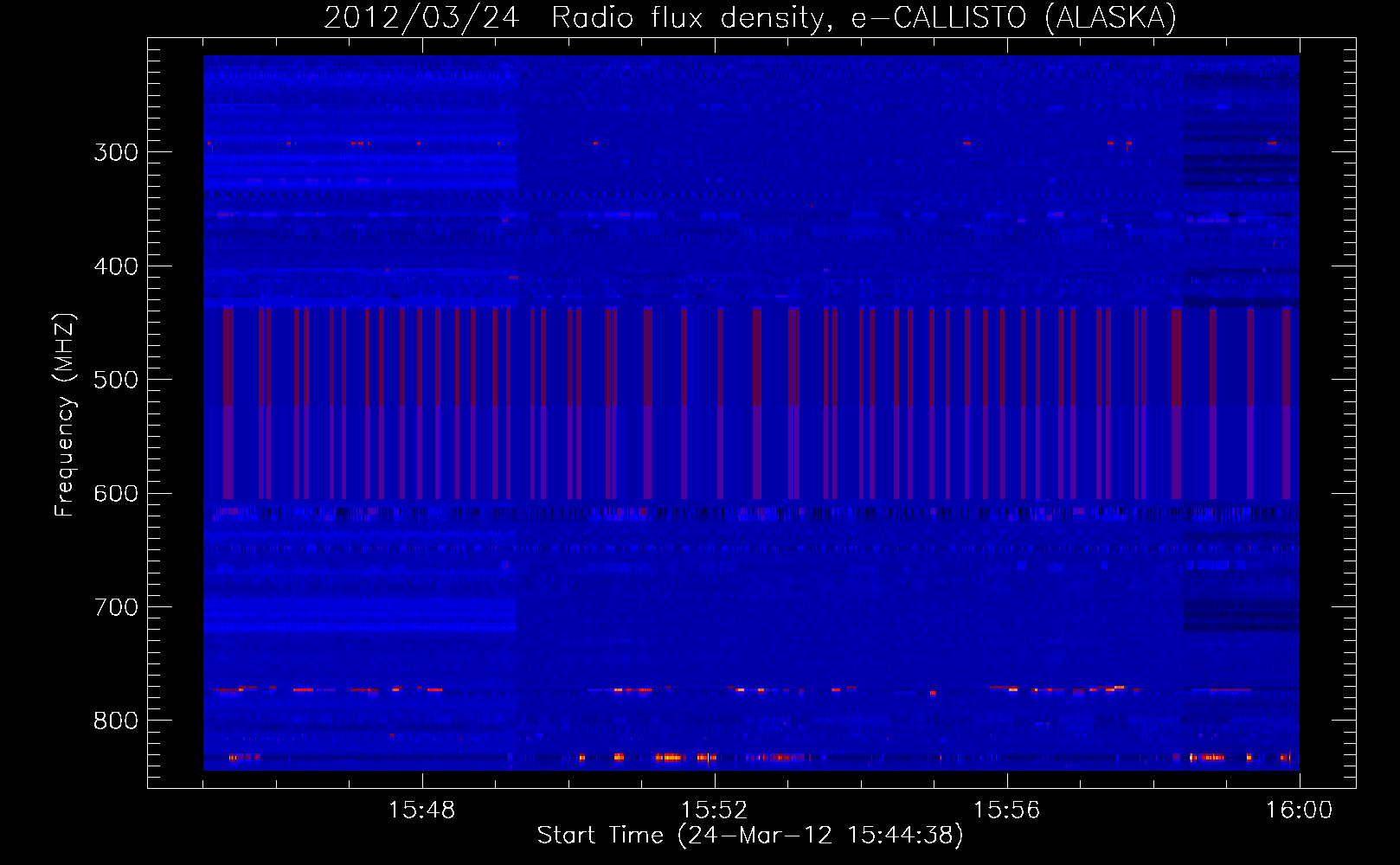Click the 800 frequency tick label

pyautogui.click(x=116, y=721)
